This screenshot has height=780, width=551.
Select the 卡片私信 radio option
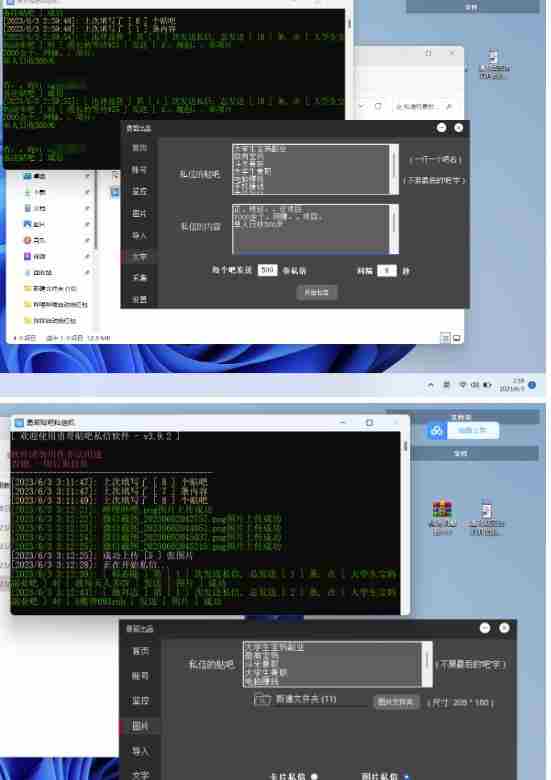click(x=314, y=776)
